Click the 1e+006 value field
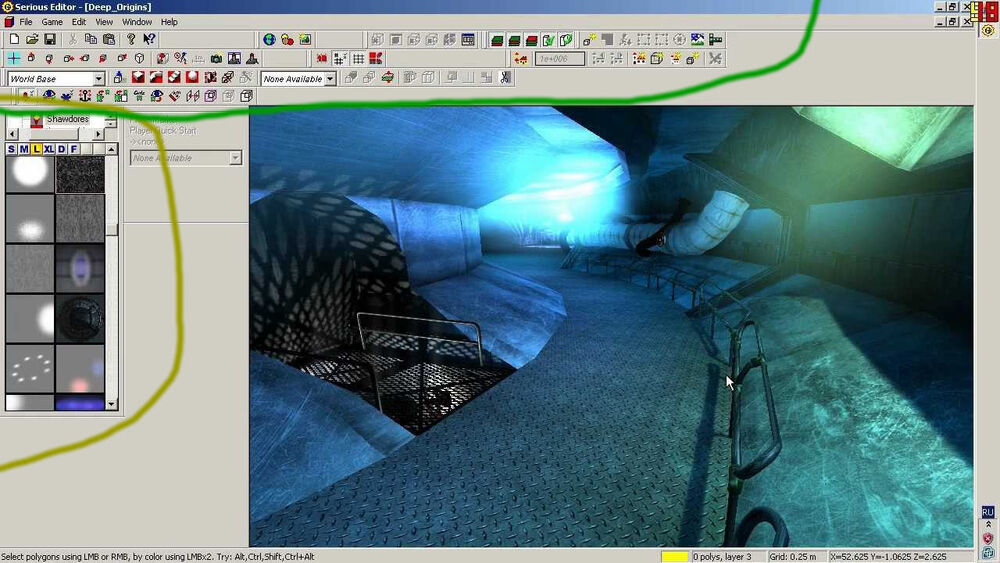Viewport: 1000px width, 563px height. click(559, 59)
